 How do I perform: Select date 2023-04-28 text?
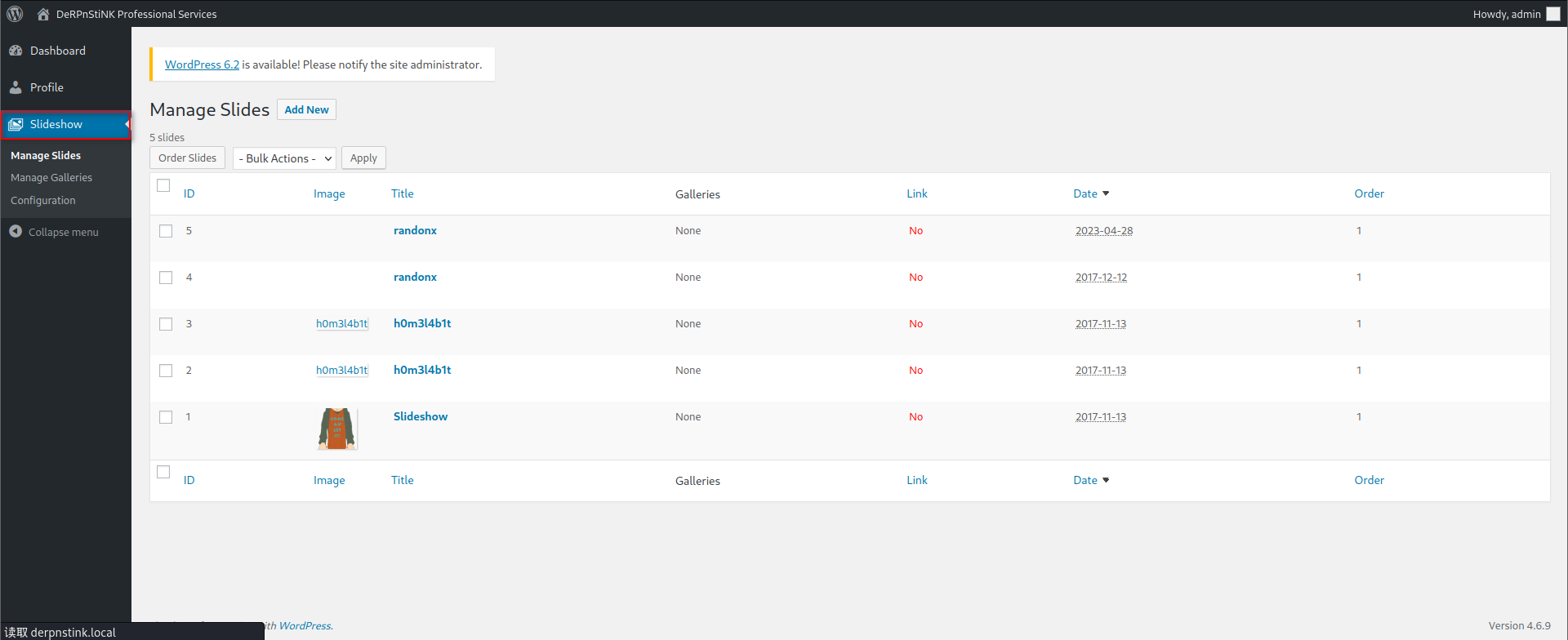[x=1104, y=231]
